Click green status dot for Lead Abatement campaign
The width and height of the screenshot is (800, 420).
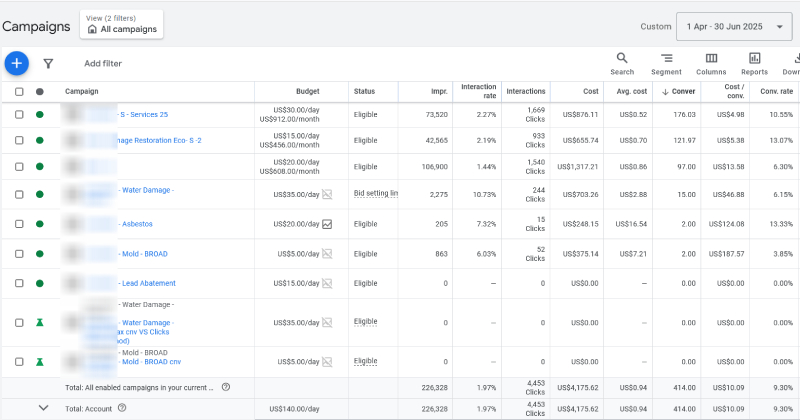40,283
